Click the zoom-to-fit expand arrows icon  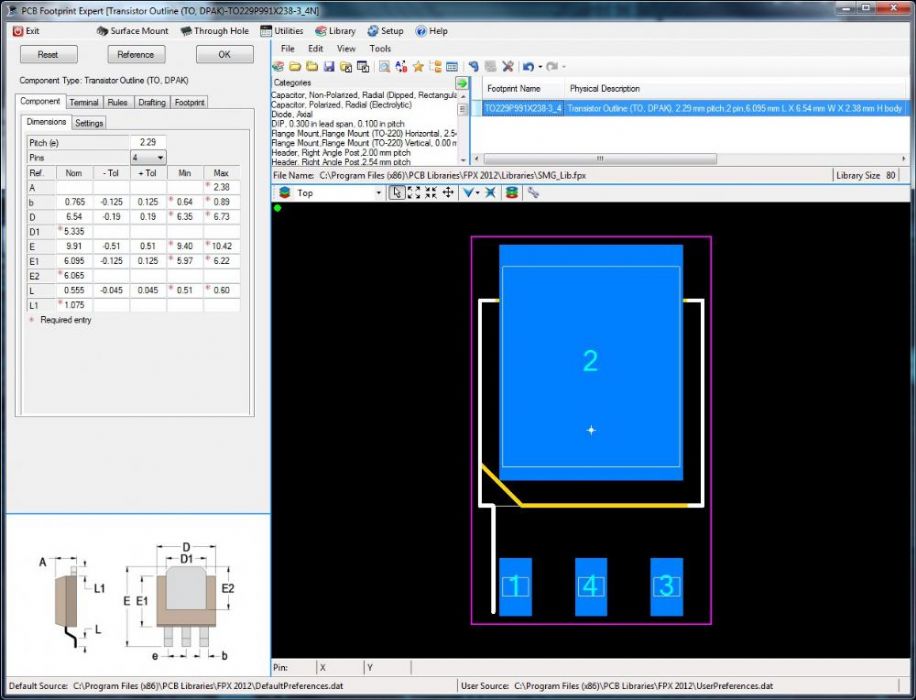414,193
